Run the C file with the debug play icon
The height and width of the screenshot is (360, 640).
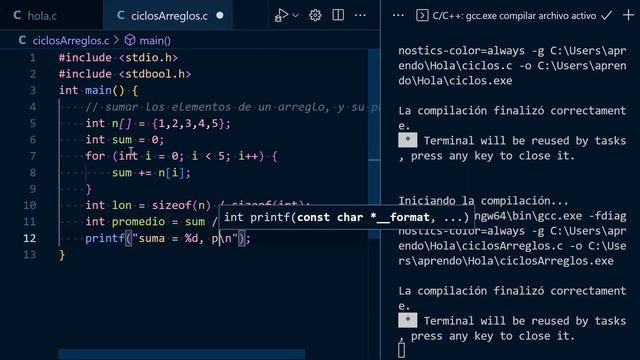pos(281,16)
